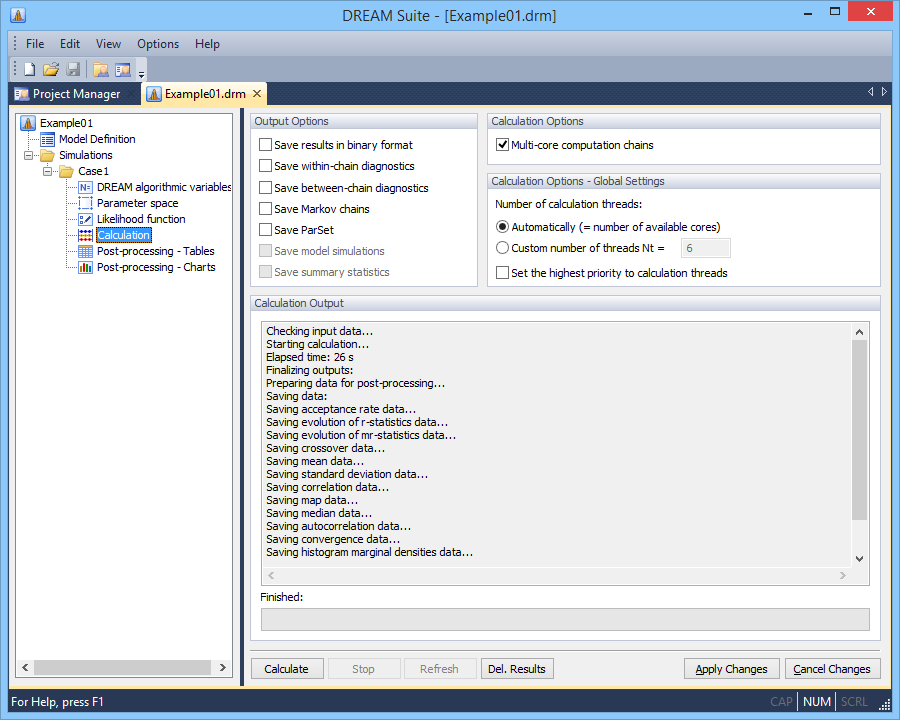900x720 pixels.
Task: Click the Finished progress bar
Action: pos(565,620)
